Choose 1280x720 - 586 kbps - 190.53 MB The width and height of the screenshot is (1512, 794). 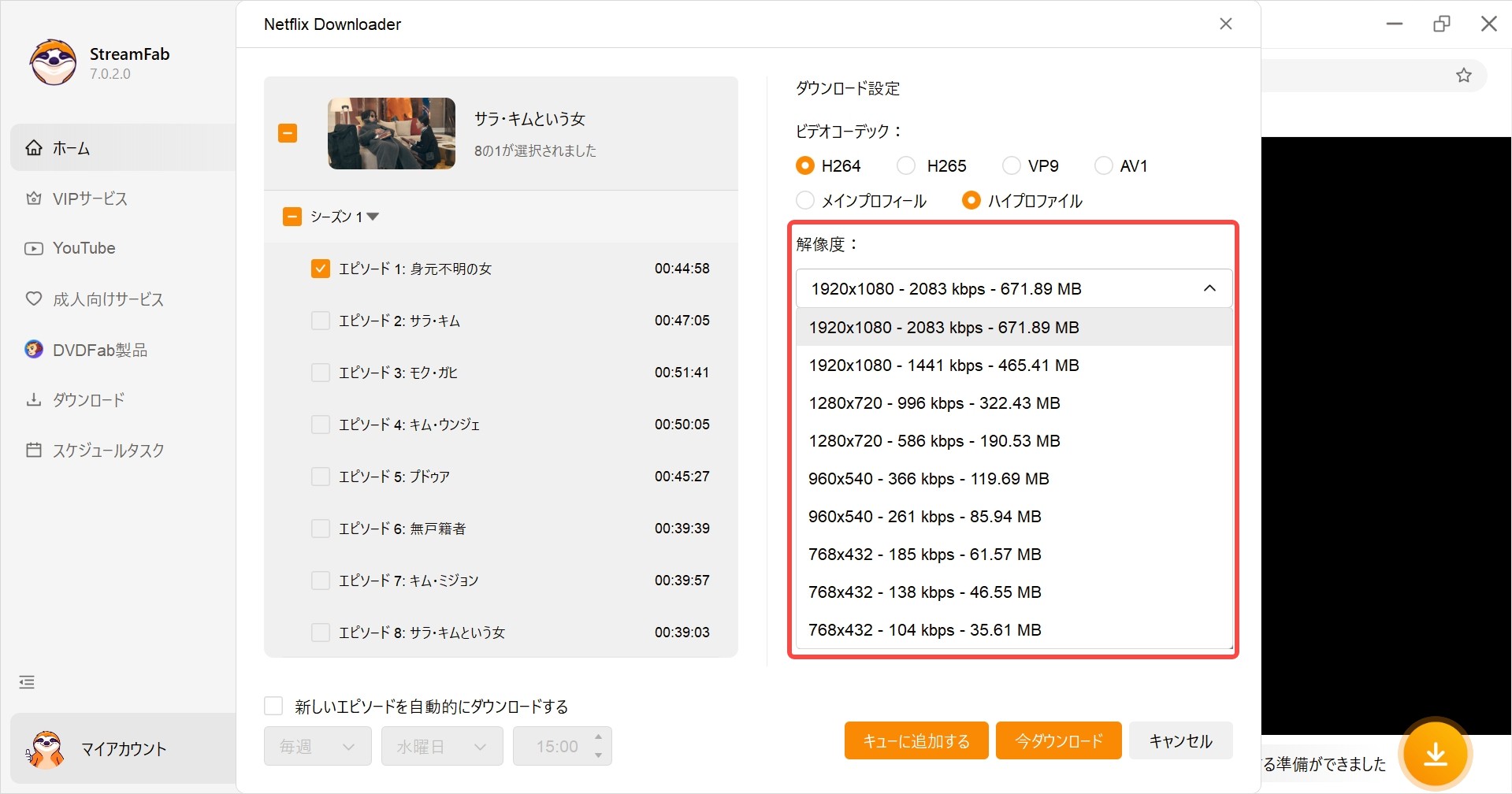pyautogui.click(x=1014, y=440)
